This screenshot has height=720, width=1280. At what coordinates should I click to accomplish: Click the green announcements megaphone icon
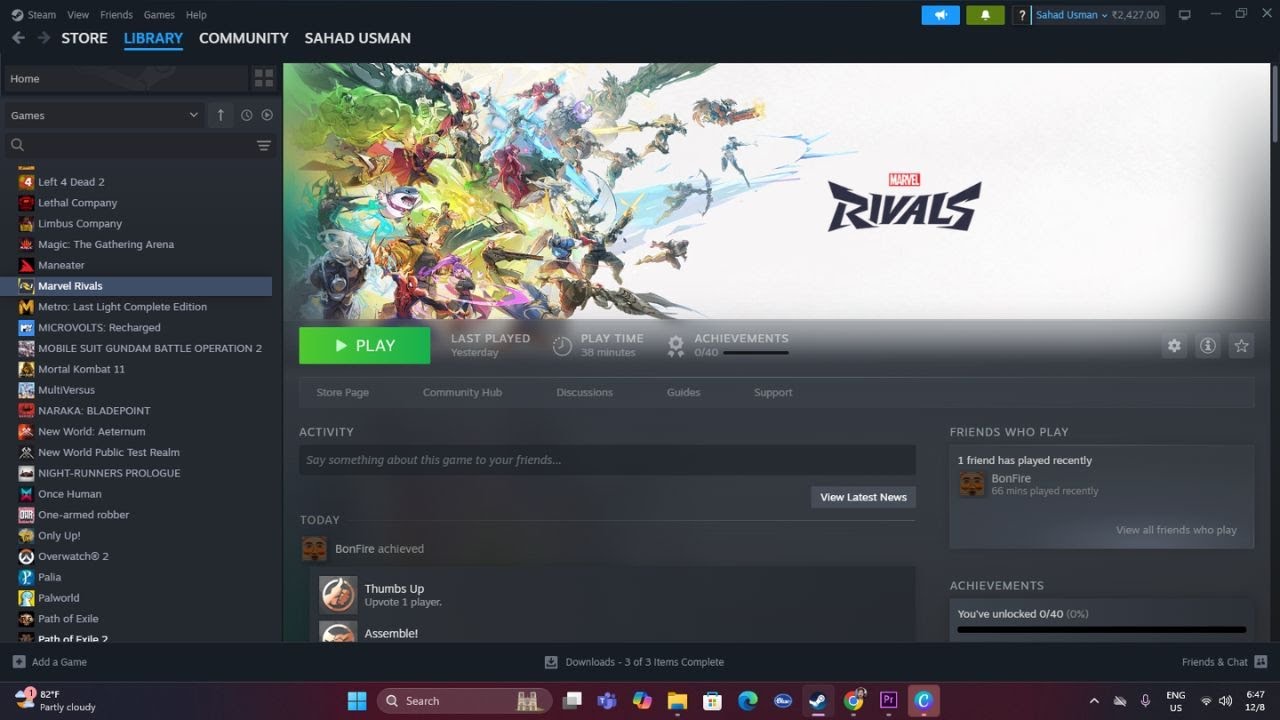click(940, 15)
